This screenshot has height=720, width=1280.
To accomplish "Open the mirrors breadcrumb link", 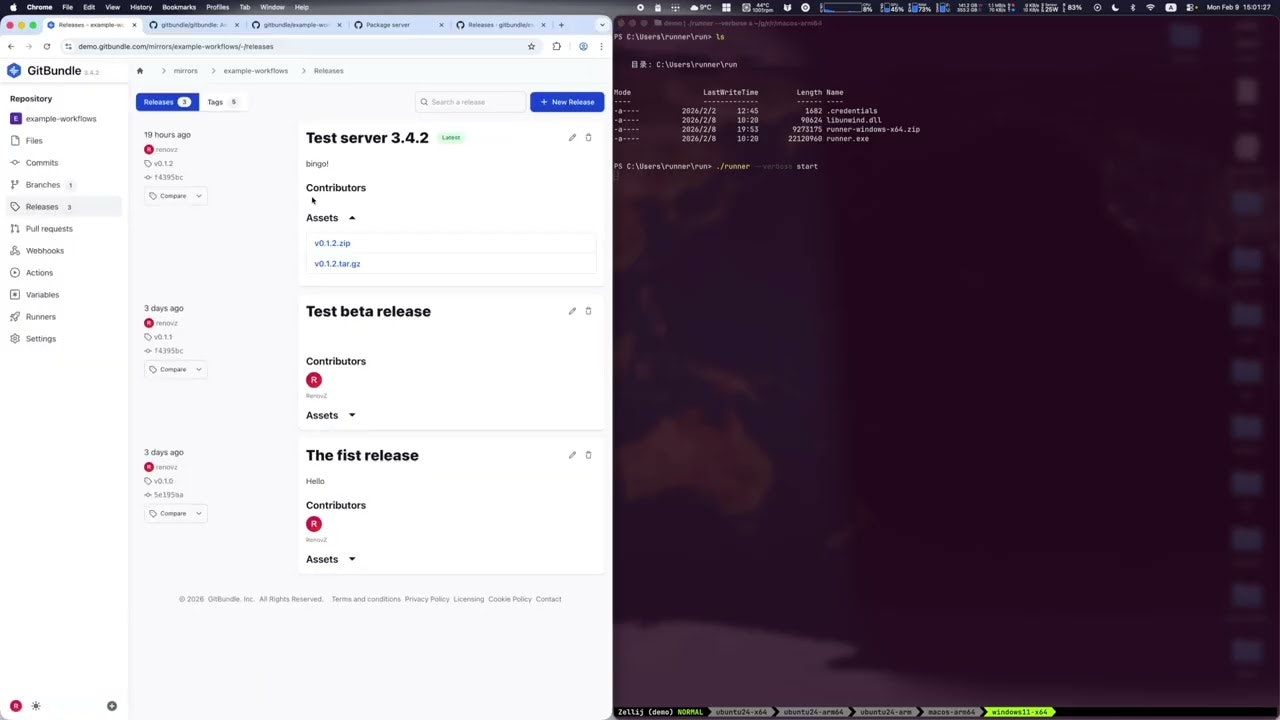I will pos(185,71).
